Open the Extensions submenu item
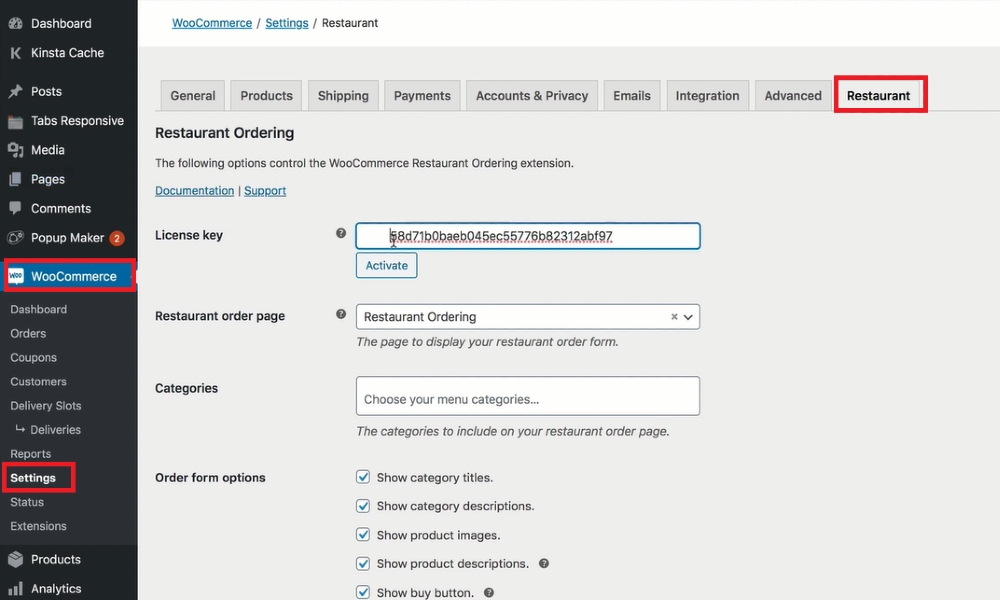 click(x=38, y=526)
